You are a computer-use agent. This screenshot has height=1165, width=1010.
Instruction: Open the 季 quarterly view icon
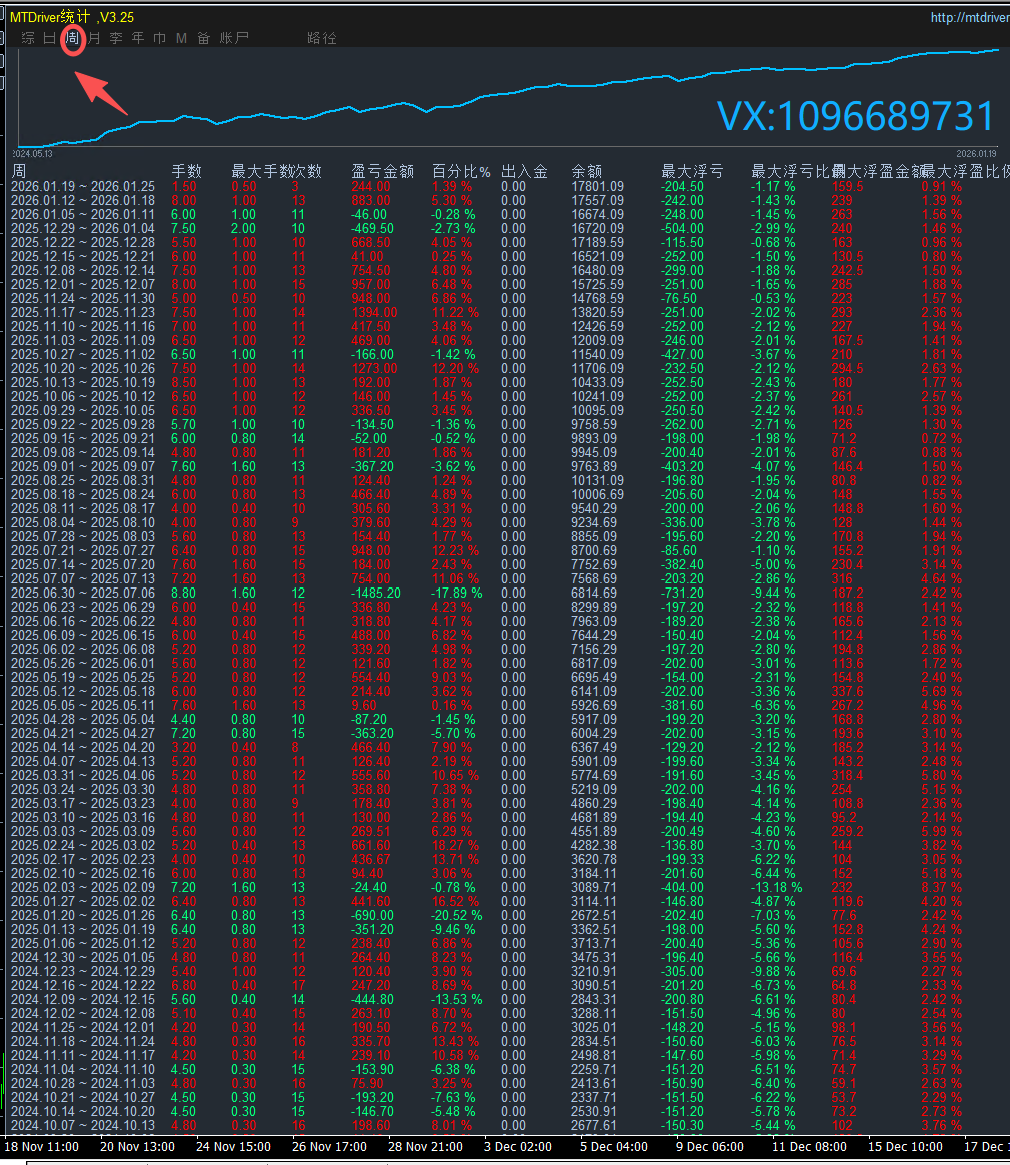[x=115, y=38]
